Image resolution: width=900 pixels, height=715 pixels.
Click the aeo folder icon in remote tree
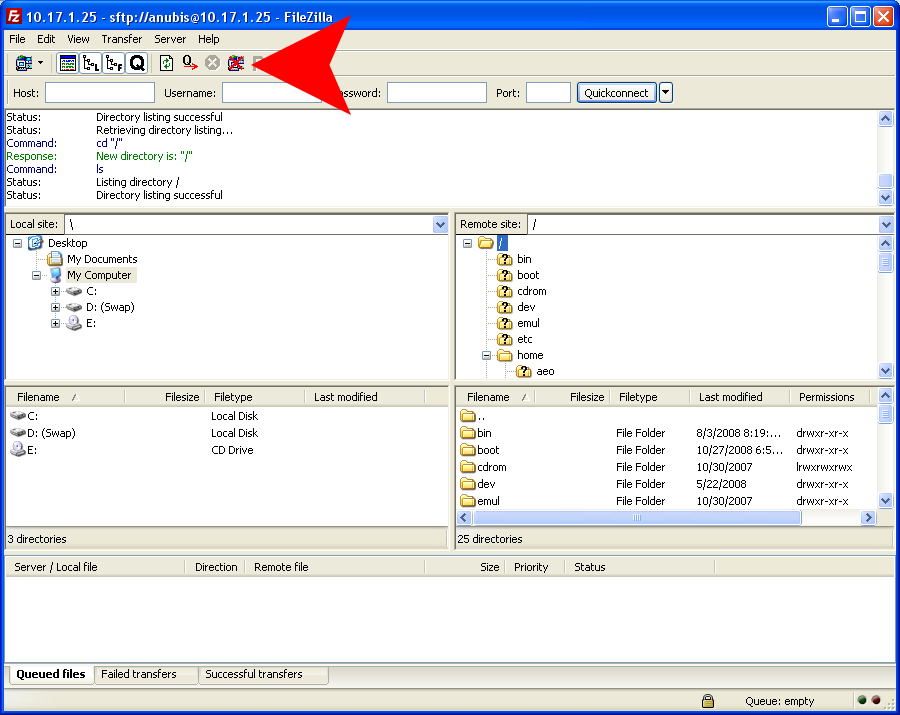[x=523, y=371]
